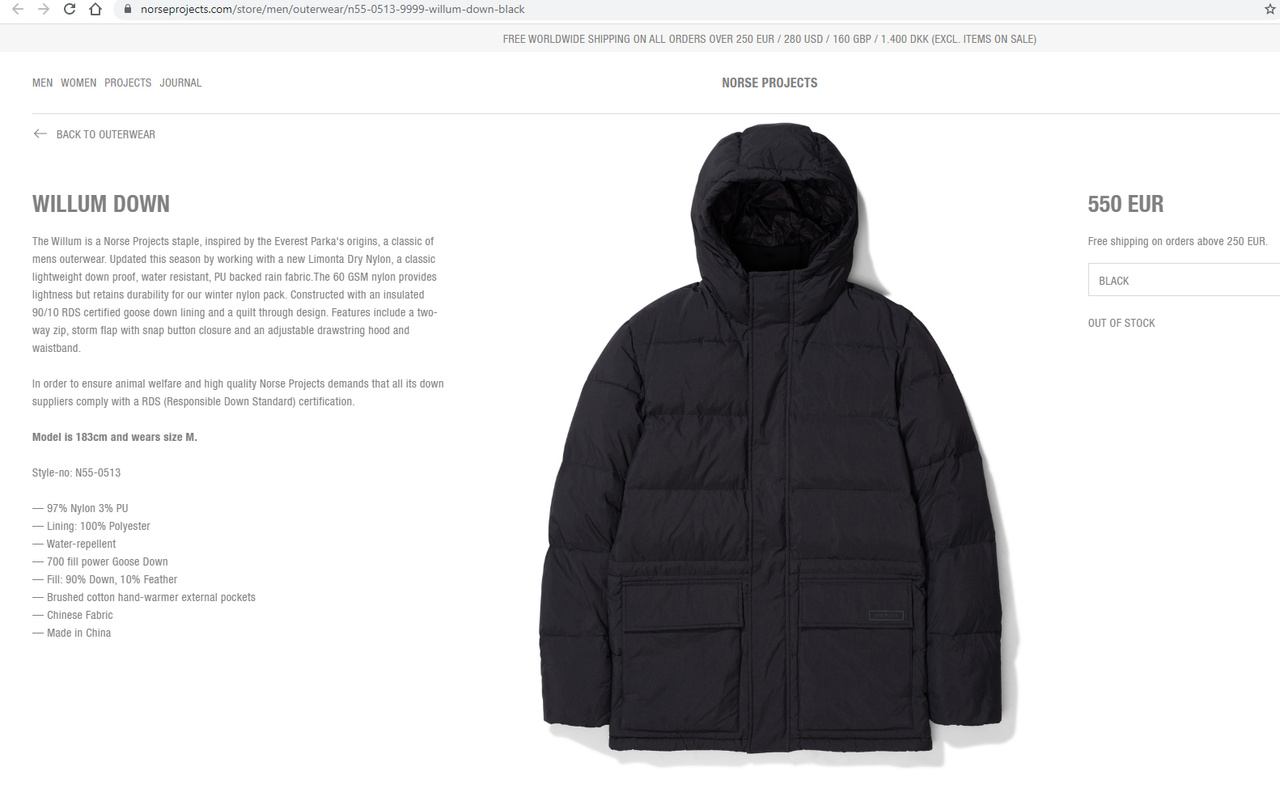Open the MEN menu
The image size is (1280, 805).
[x=42, y=83]
